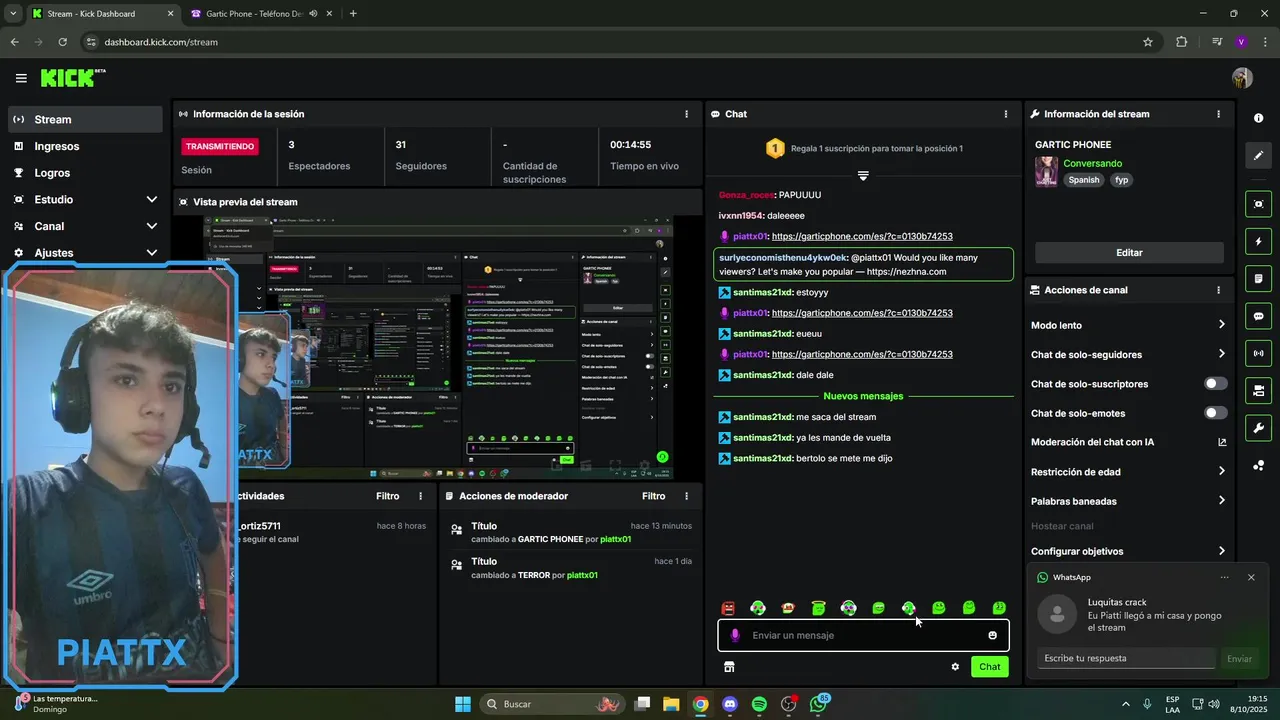Click the WhatsApp reply field Escribe tu respuesta

point(1126,658)
